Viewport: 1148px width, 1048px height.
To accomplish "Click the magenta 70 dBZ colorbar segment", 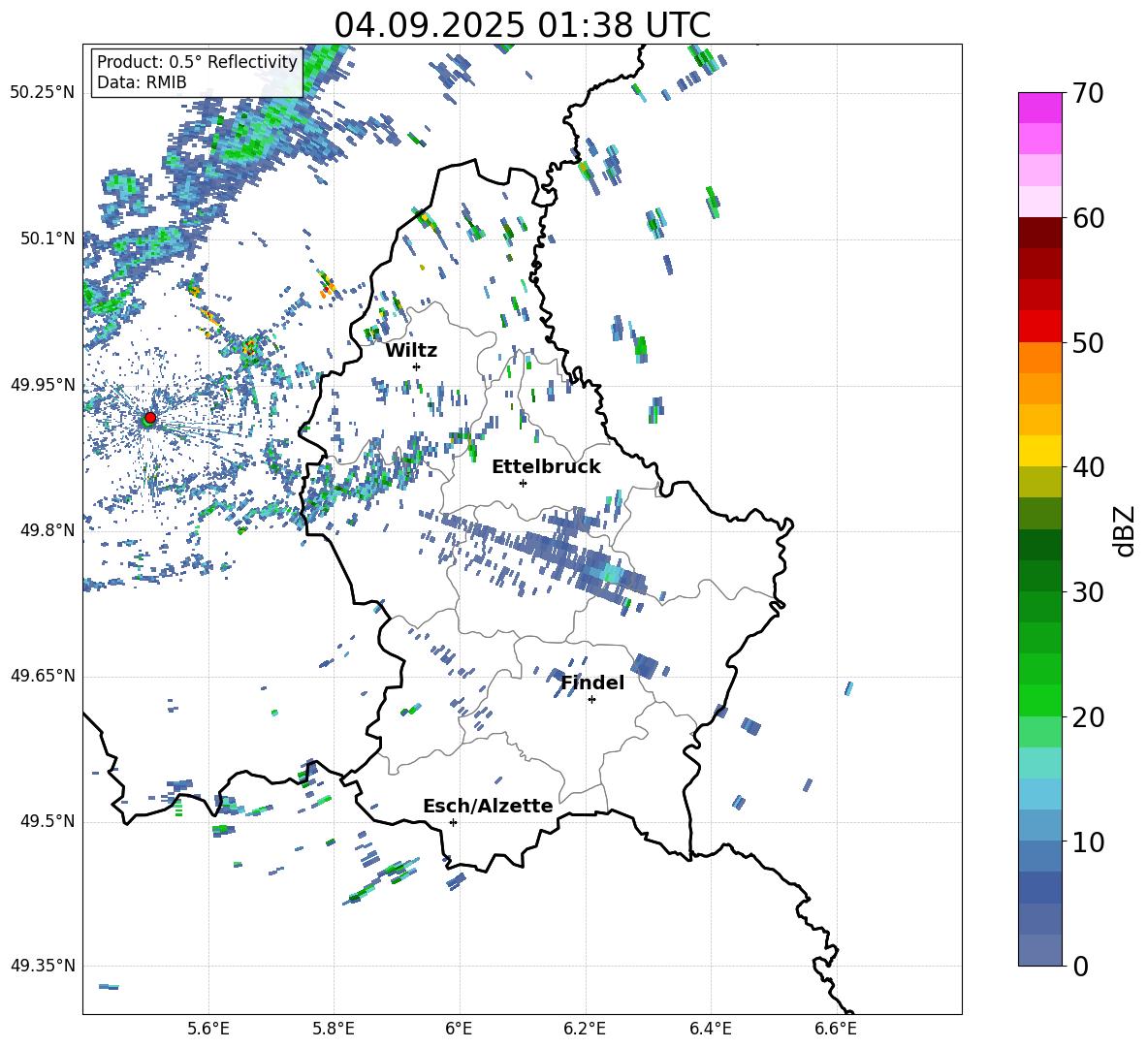I will pos(1039,108).
